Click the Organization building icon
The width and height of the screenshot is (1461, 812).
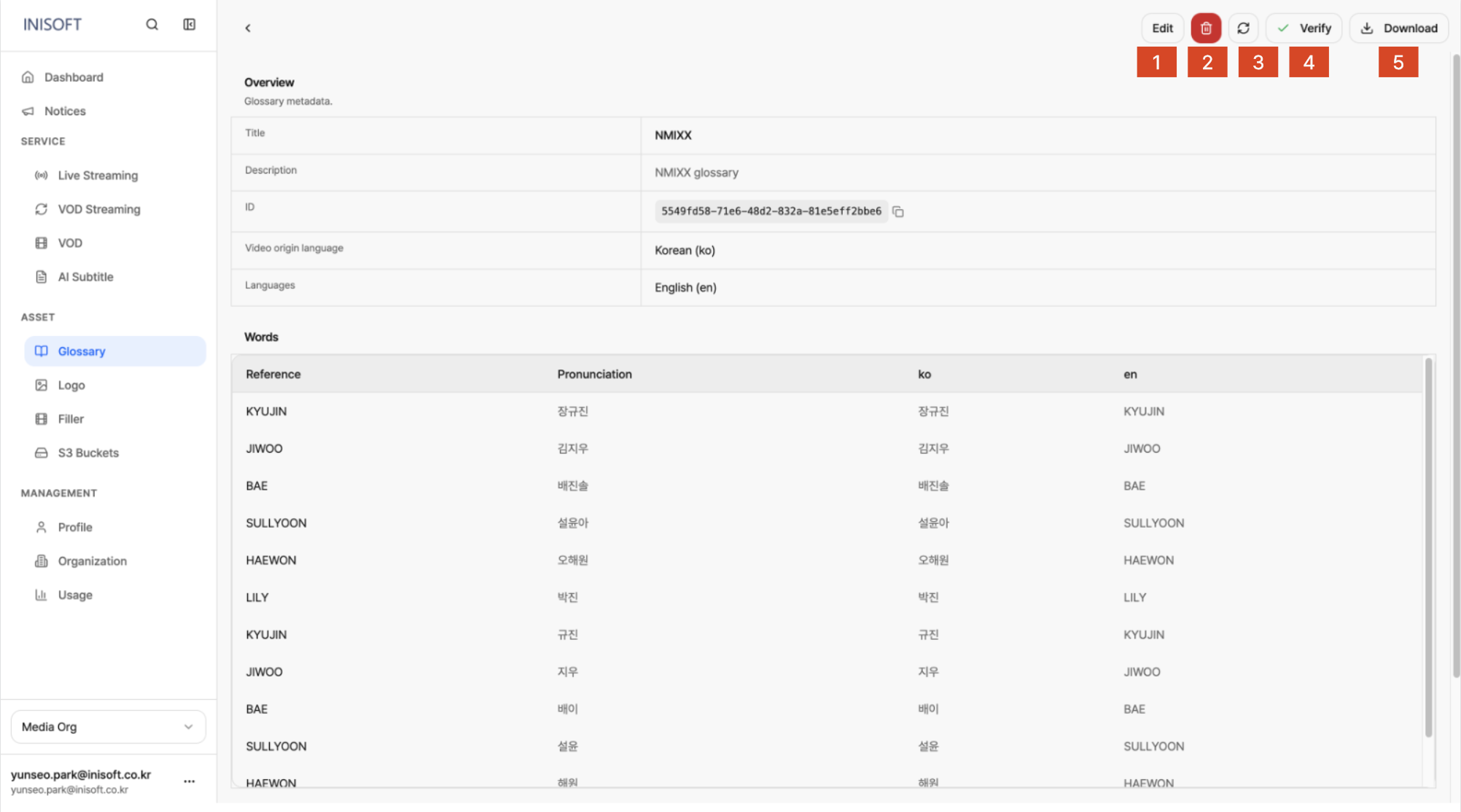[42, 561]
